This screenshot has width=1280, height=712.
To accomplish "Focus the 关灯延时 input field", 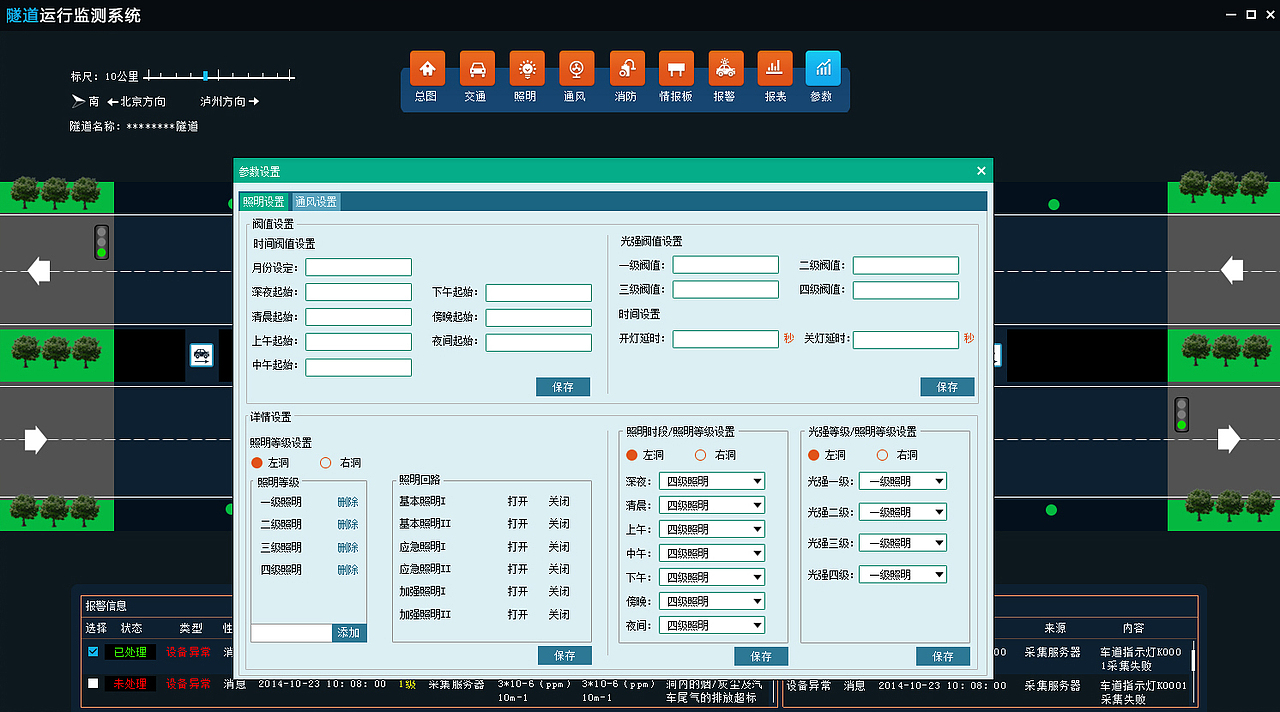I will (906, 339).
